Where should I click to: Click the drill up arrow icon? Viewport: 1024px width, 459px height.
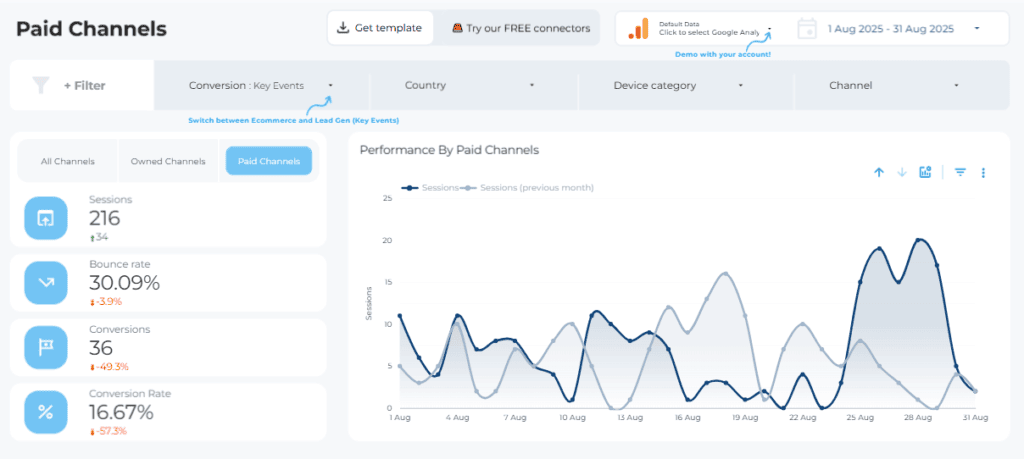click(879, 172)
